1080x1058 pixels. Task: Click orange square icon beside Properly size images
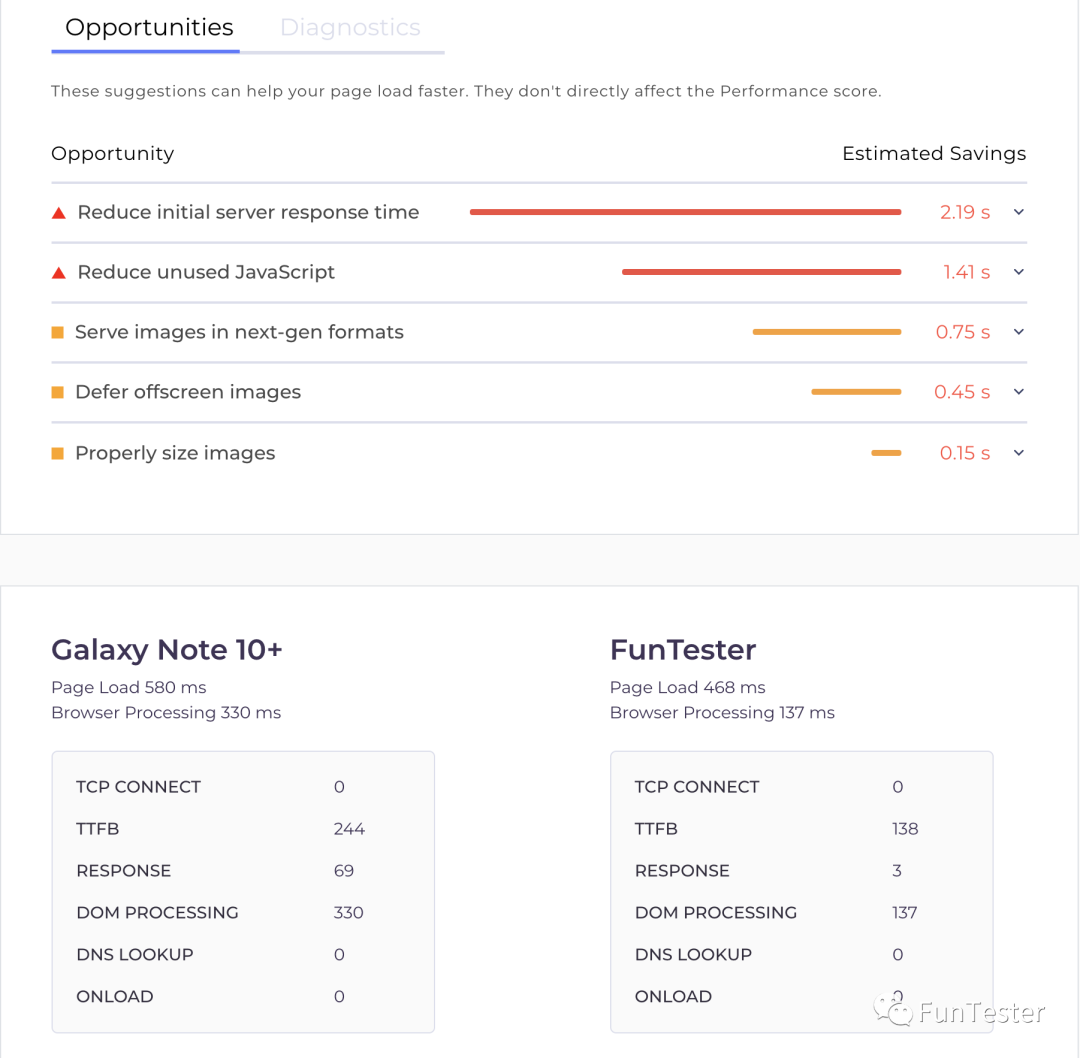coord(57,453)
